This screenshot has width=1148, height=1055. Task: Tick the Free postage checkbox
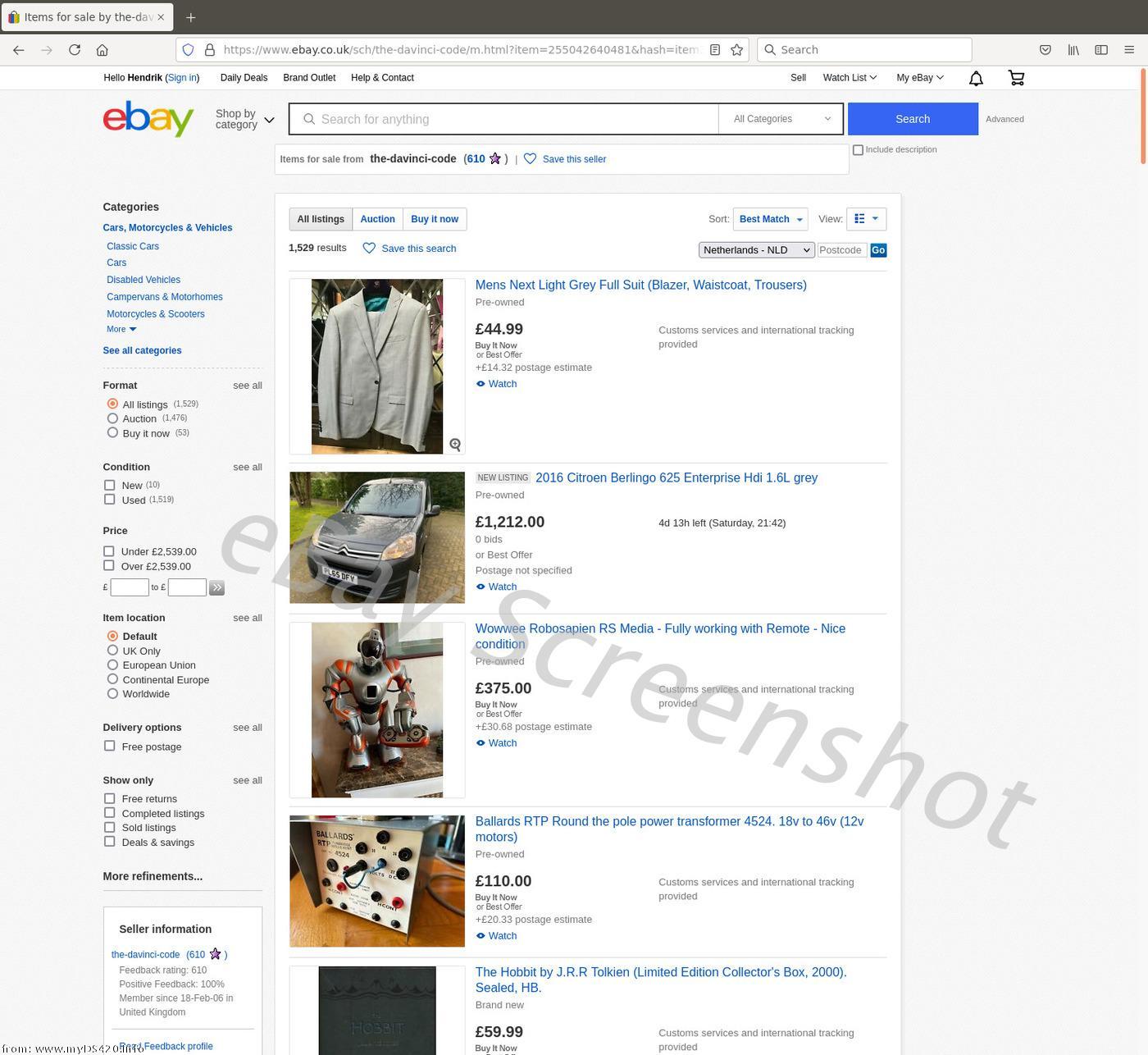click(x=109, y=746)
